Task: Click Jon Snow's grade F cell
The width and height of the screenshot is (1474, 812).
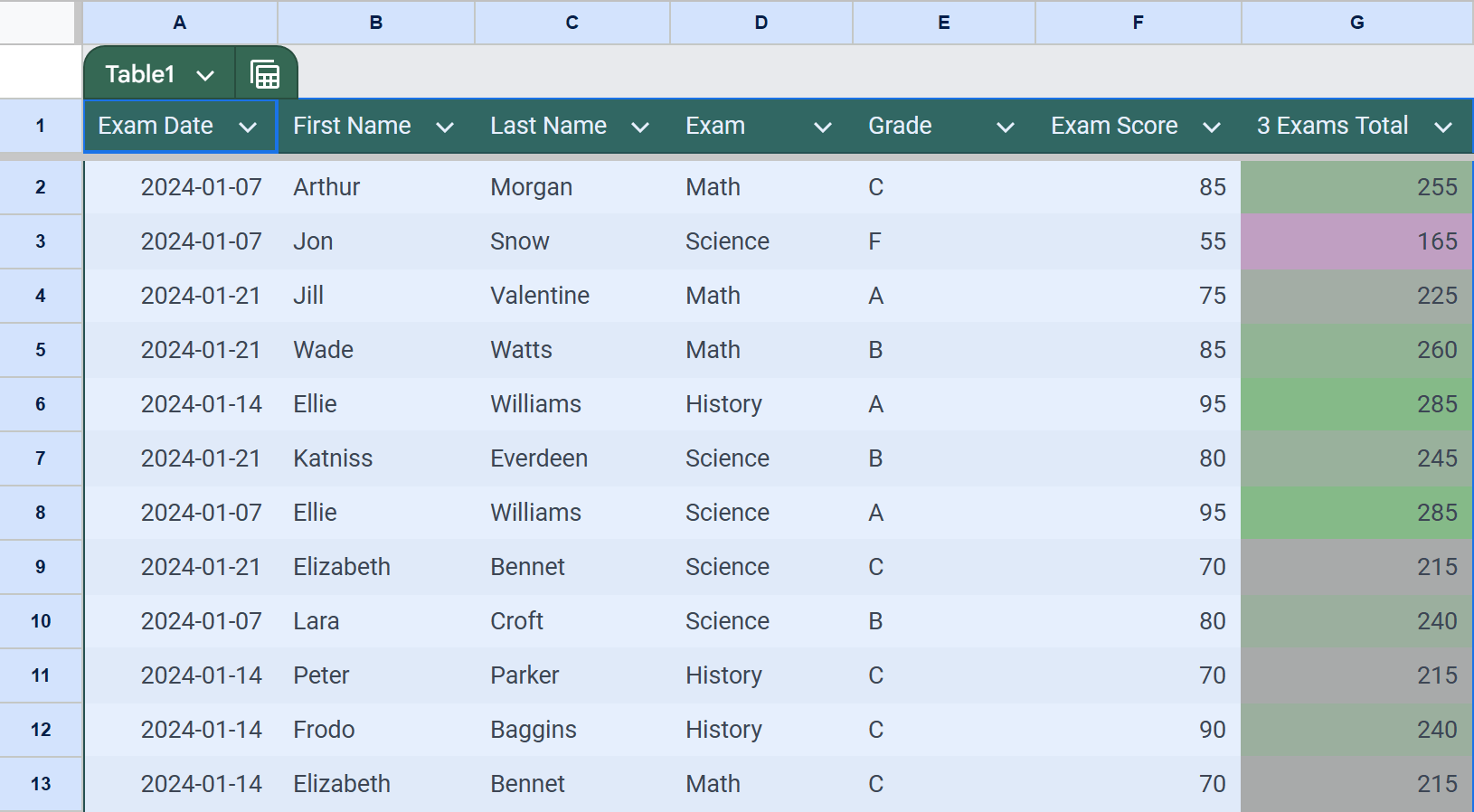Action: point(944,241)
